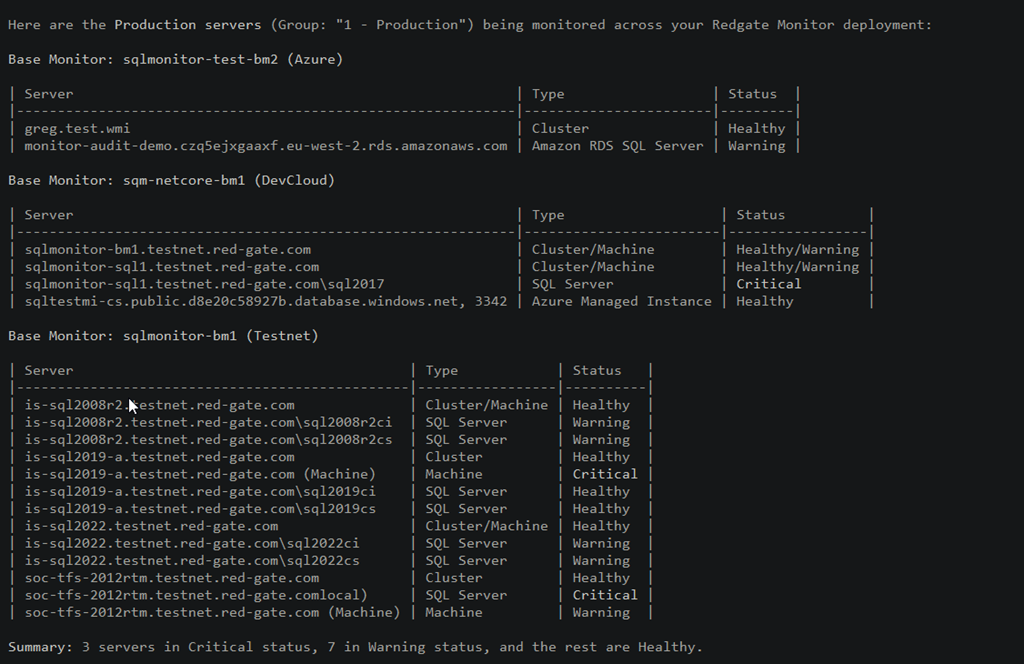The image size is (1024, 664).
Task: Click "SQL Server" type in sql2008r2ci row
Action: click(x=466, y=422)
